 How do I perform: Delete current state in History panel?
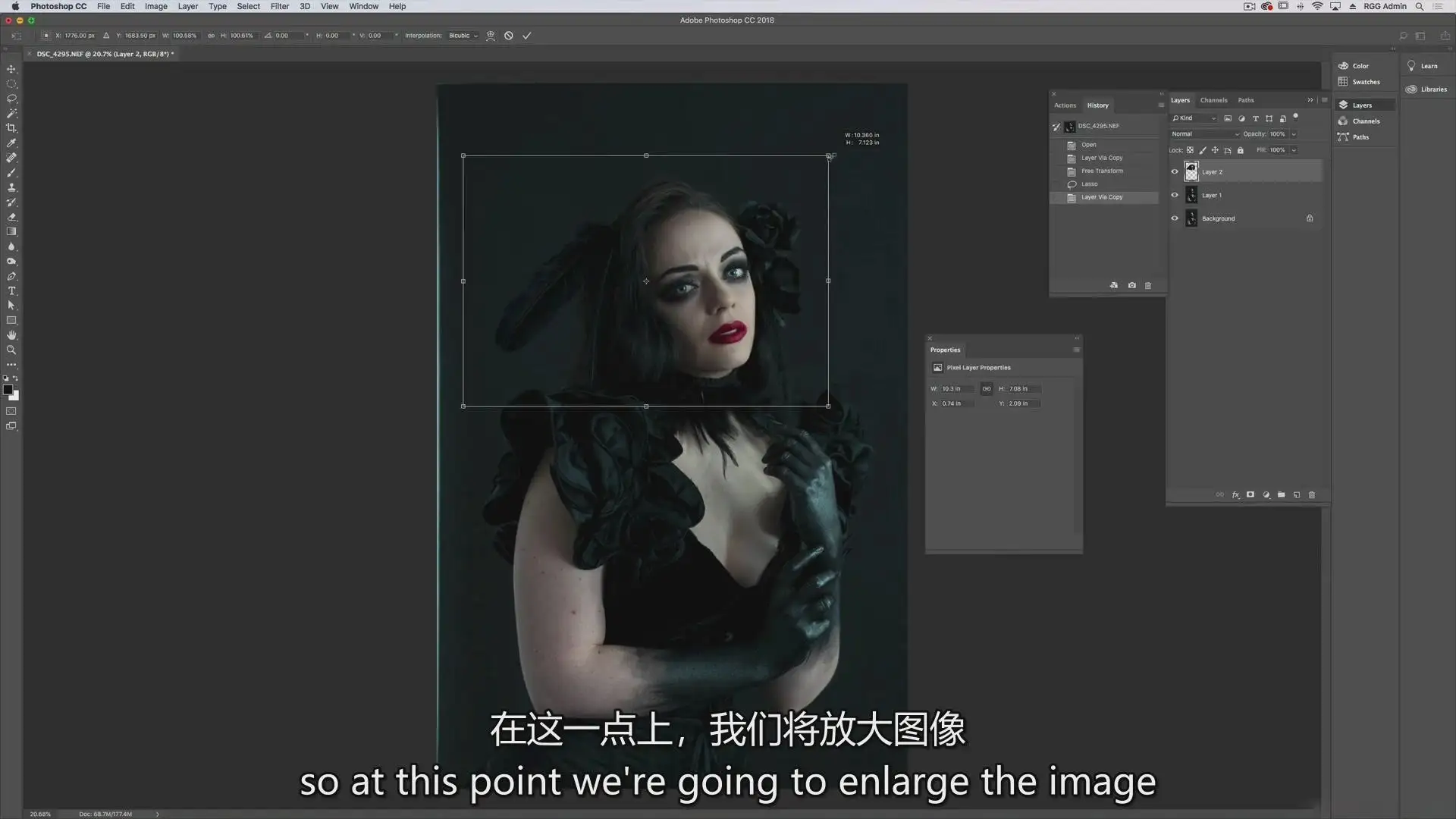click(1148, 285)
